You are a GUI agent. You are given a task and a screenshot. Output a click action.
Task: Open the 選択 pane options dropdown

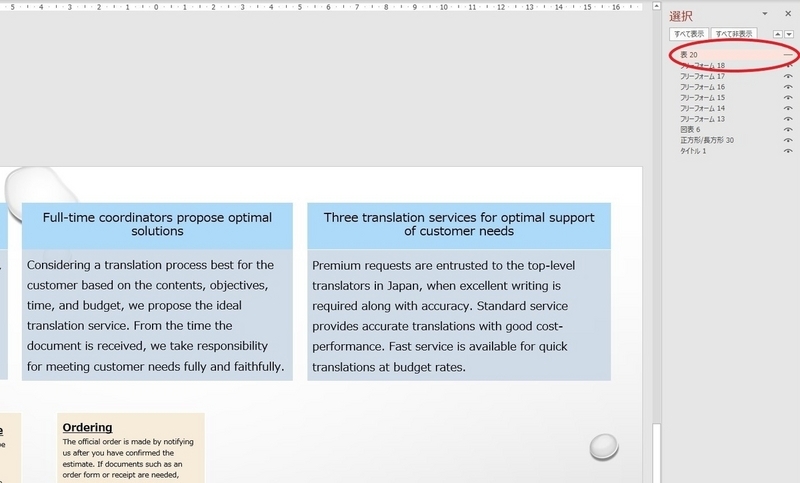point(765,14)
